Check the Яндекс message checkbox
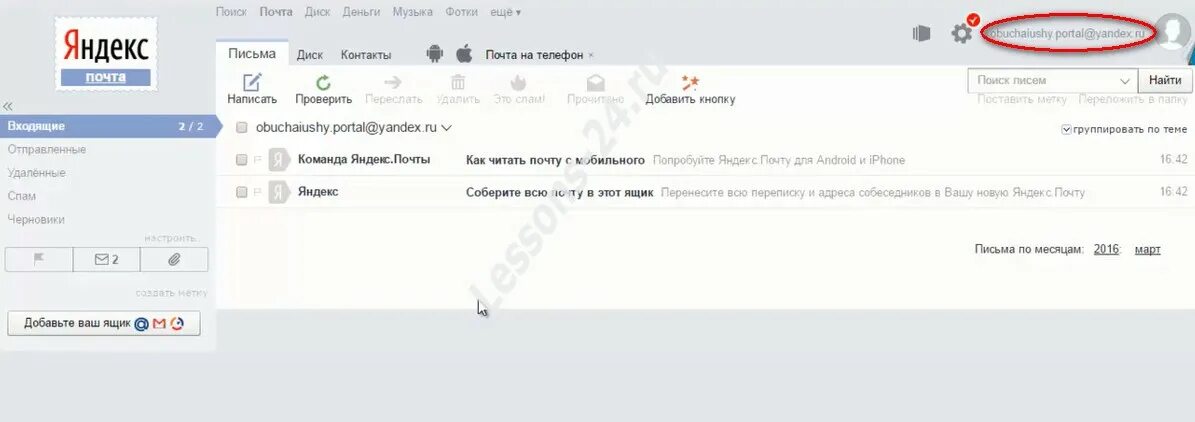The image size is (1195, 422). point(242,192)
